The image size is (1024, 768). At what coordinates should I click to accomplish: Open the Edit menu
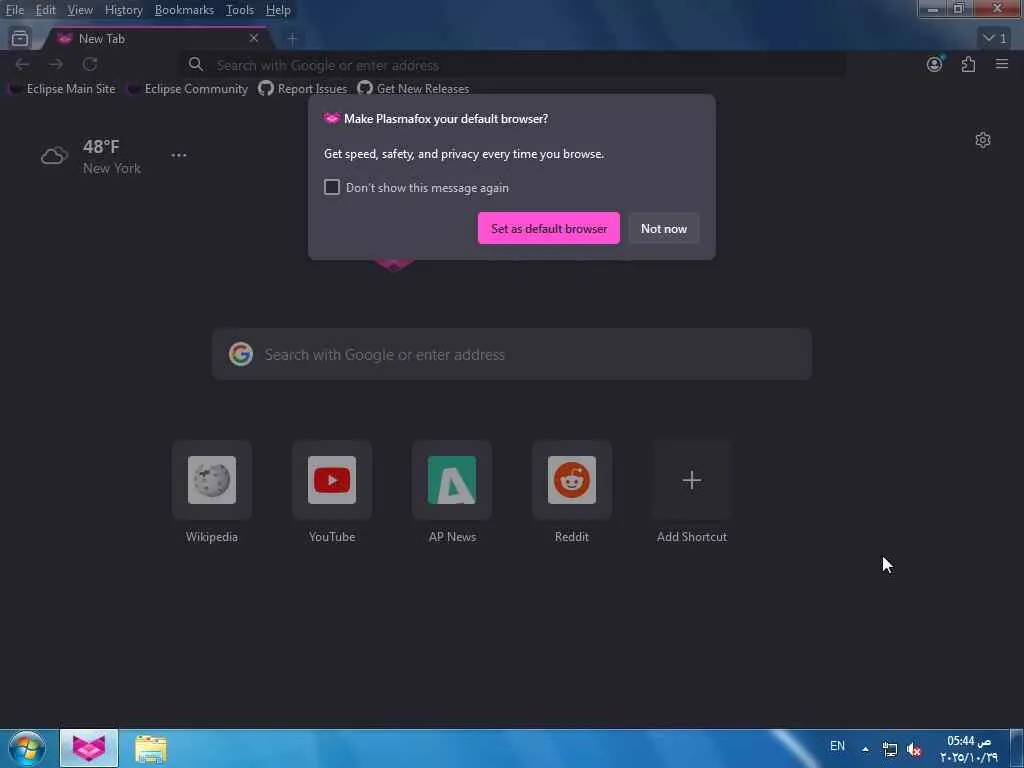click(45, 10)
